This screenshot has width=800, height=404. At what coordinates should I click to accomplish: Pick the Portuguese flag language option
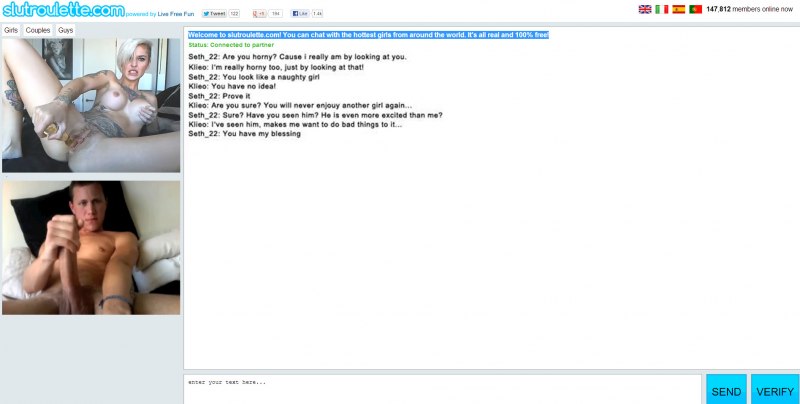click(695, 9)
